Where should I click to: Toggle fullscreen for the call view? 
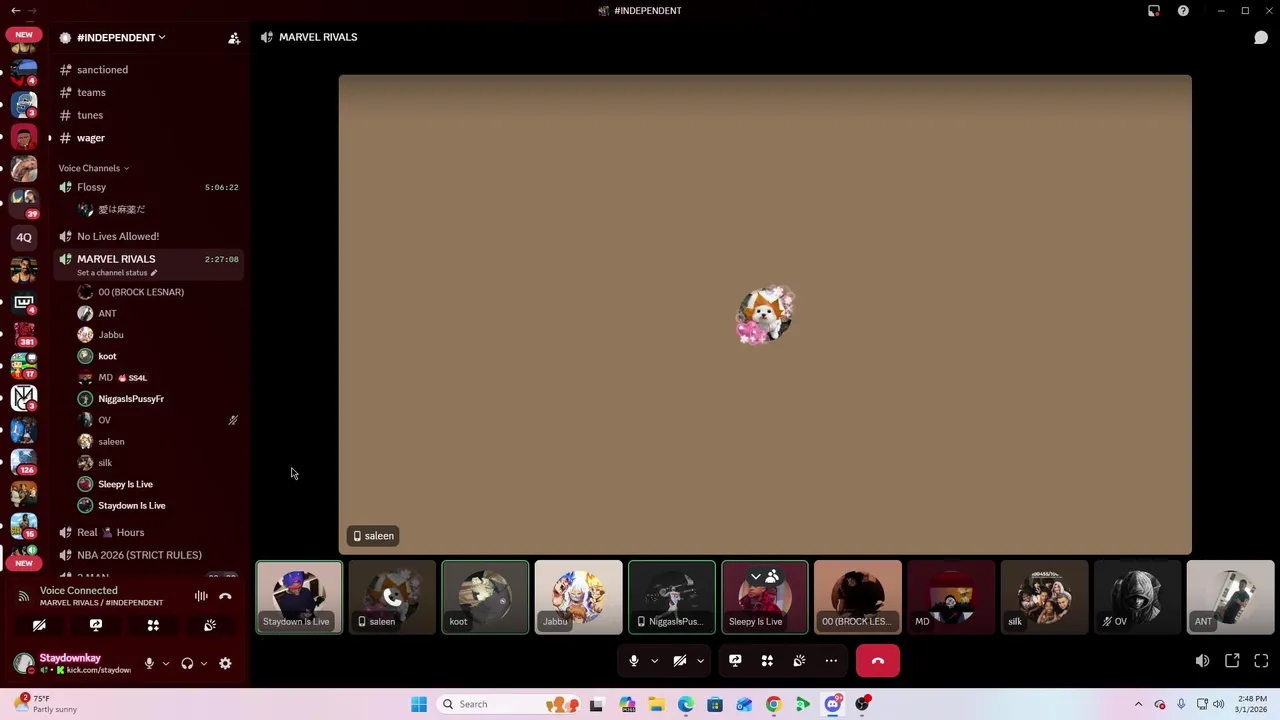(1261, 661)
